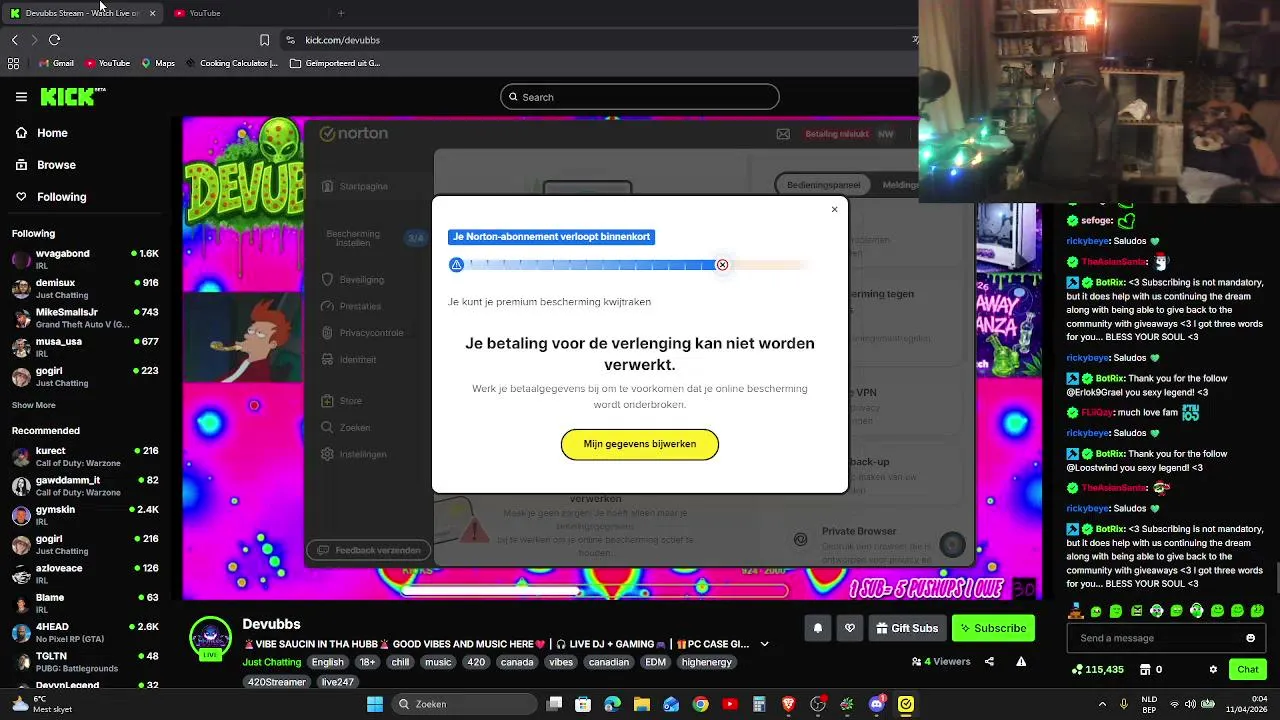
Task: Open browser apps grid icon
Action: click(x=13, y=63)
